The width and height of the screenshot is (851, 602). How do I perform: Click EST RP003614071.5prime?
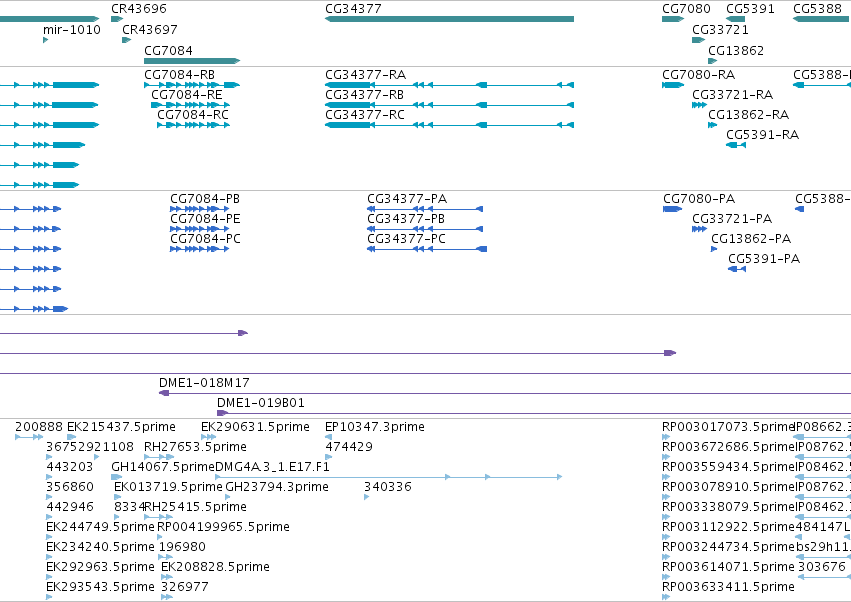pos(728,567)
